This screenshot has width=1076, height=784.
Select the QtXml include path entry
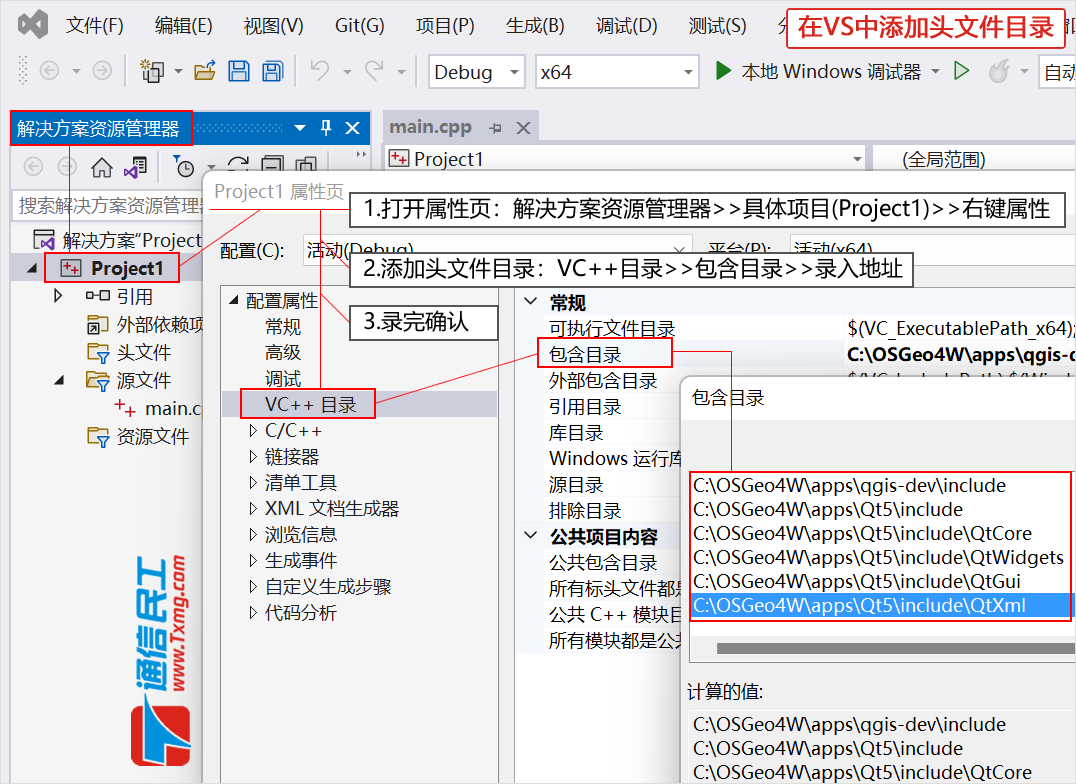click(880, 606)
